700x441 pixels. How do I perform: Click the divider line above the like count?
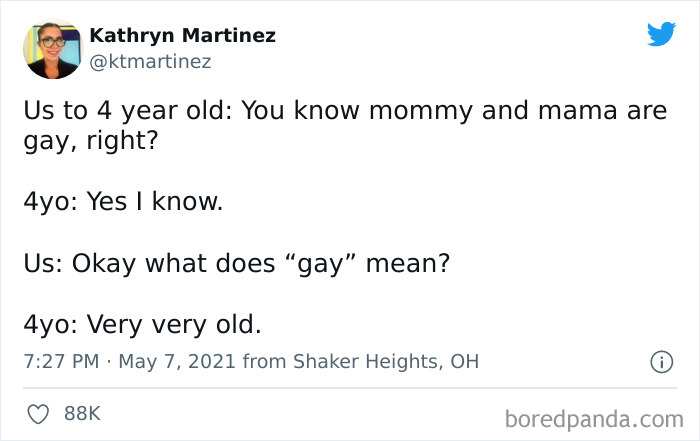pos(350,387)
